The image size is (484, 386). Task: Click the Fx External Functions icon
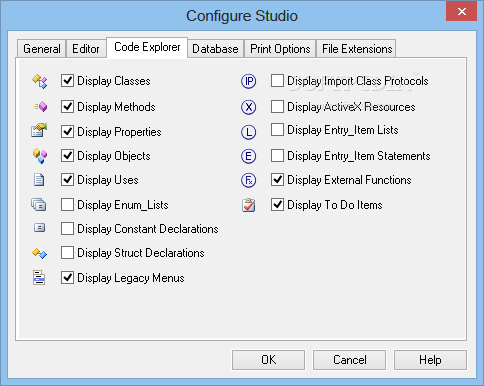[249, 180]
